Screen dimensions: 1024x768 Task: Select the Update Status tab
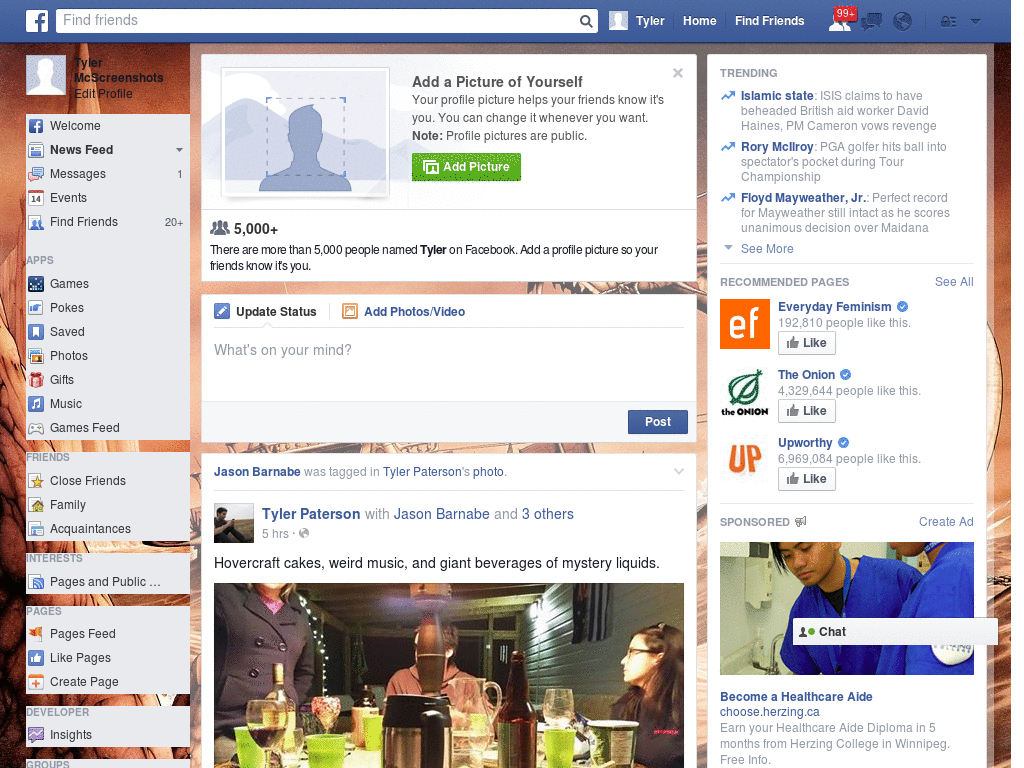coord(266,312)
